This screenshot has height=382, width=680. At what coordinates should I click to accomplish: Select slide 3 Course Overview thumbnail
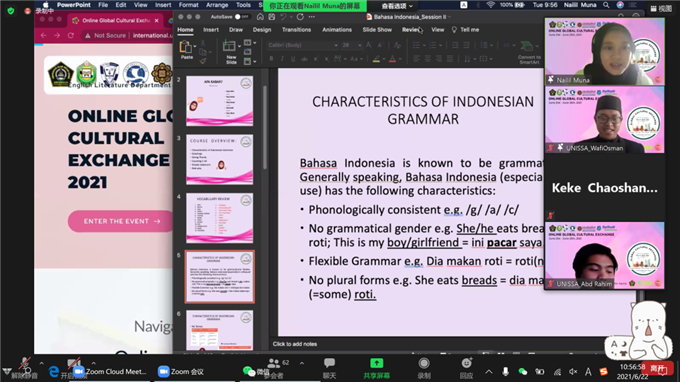(219, 159)
